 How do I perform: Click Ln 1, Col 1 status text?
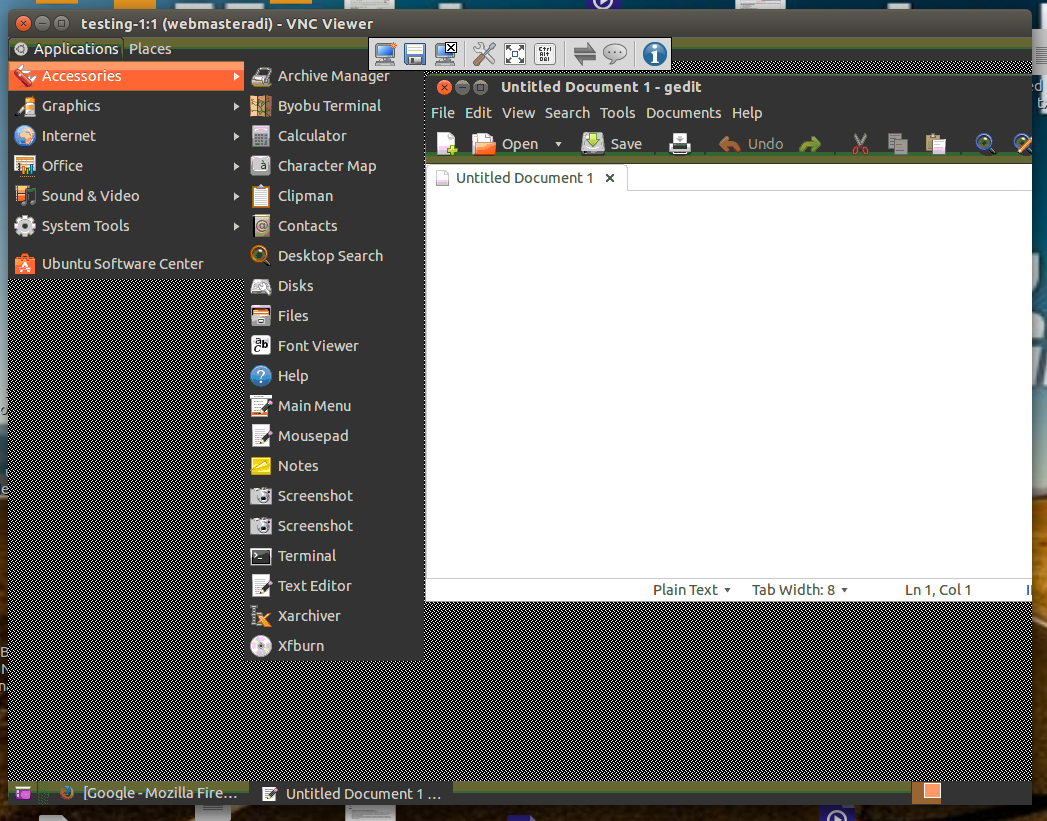pyautogui.click(x=937, y=590)
